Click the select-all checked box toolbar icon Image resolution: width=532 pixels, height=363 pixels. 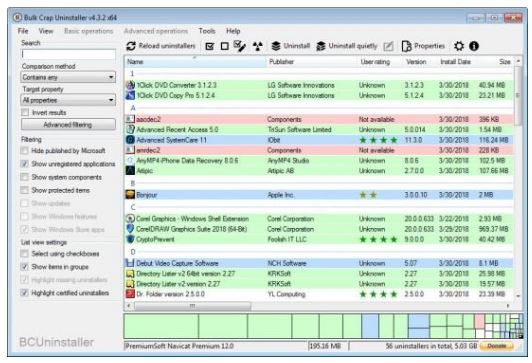[210, 46]
